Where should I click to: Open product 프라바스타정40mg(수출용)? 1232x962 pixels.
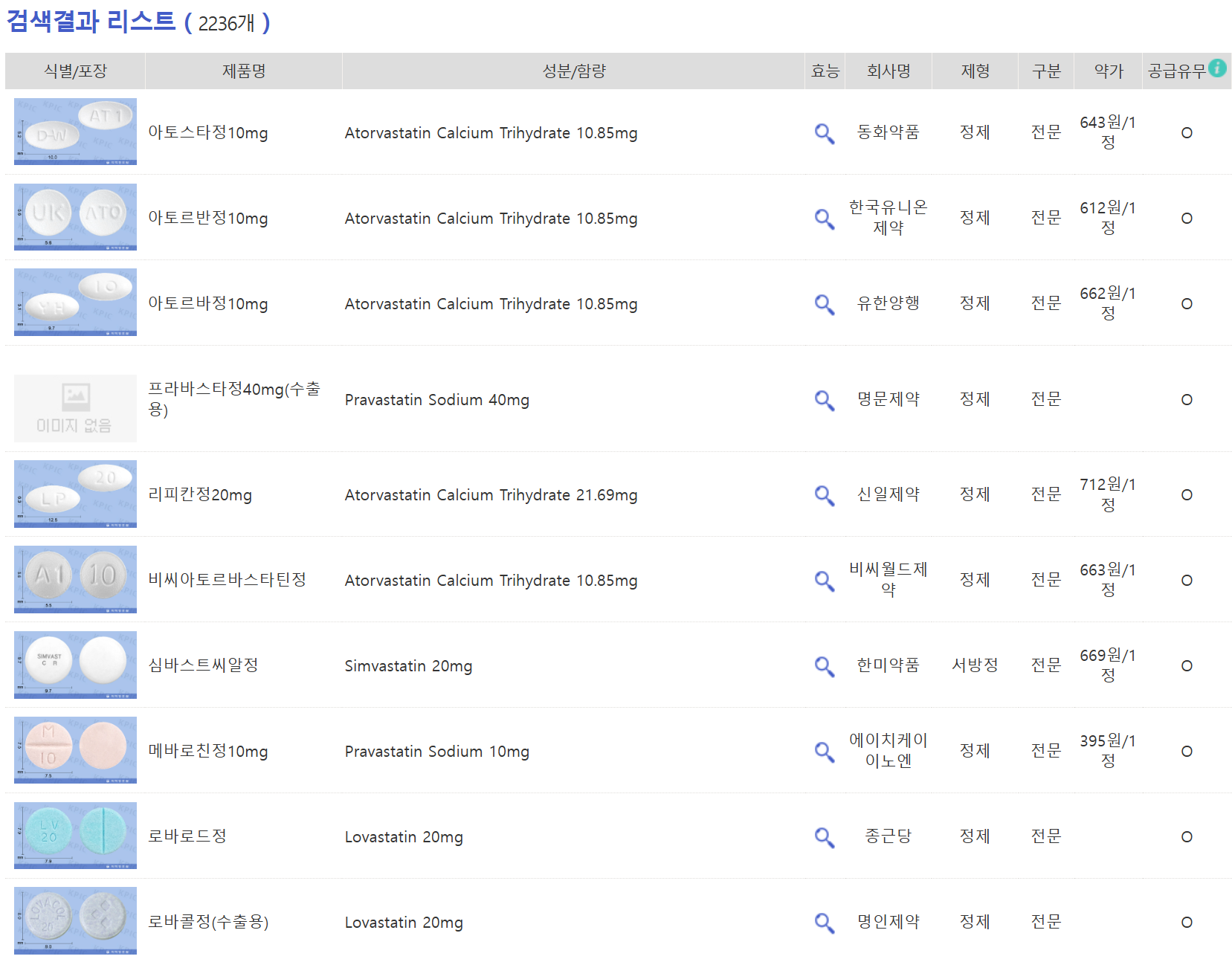(x=234, y=399)
